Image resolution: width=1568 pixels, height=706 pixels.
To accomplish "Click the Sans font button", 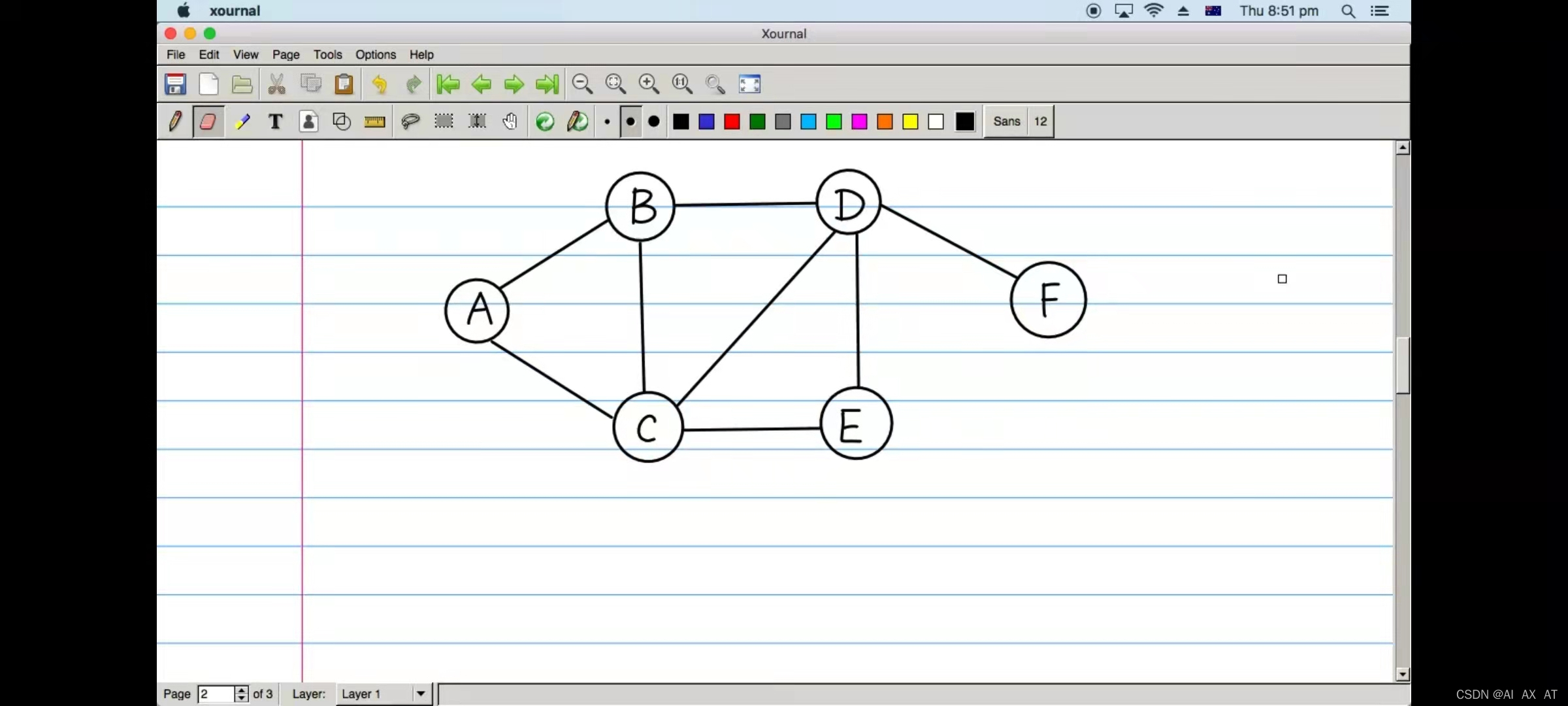I will pos(1006,122).
